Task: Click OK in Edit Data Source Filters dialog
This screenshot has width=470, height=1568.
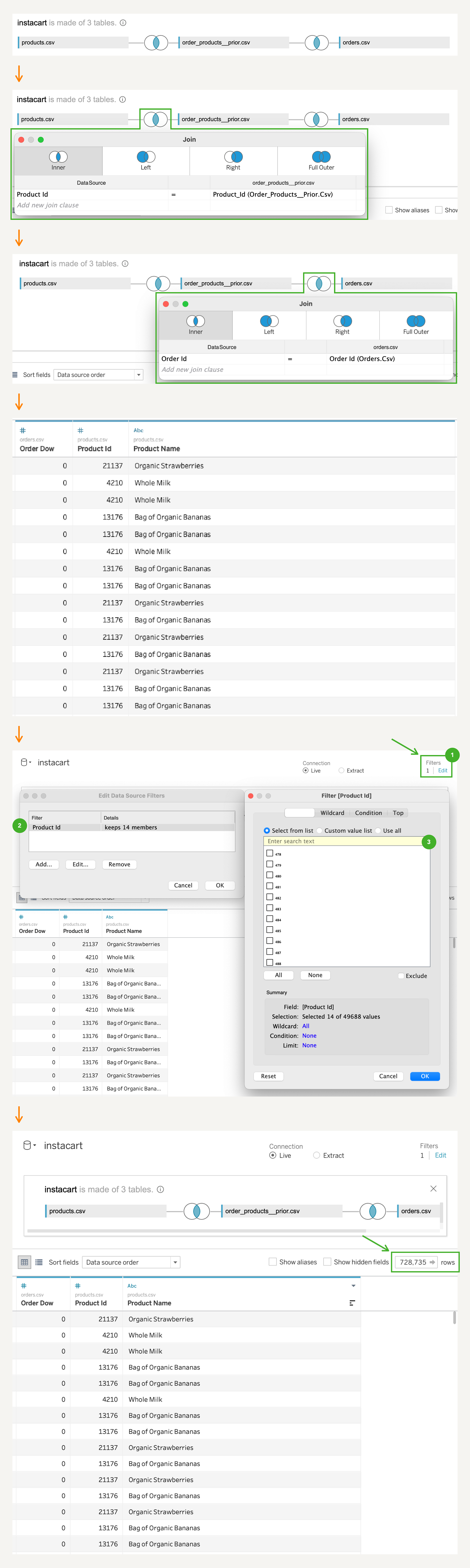Action: (x=220, y=886)
